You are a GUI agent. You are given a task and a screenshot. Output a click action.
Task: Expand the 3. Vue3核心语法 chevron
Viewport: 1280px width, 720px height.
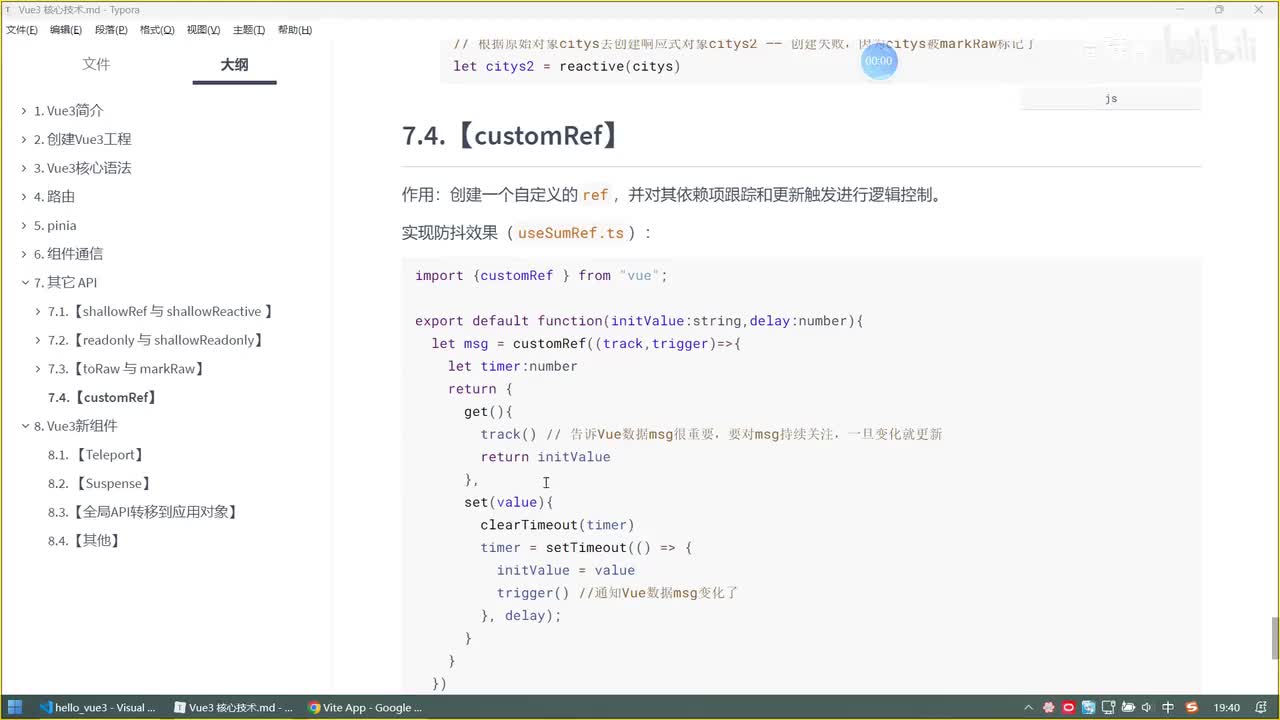pyautogui.click(x=24, y=168)
